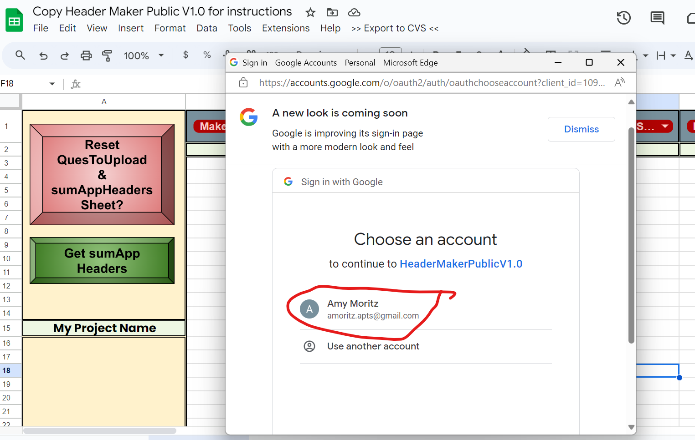Click the horizontal align icon in toolbar
The width and height of the screenshot is (695, 440).
coord(661,55)
